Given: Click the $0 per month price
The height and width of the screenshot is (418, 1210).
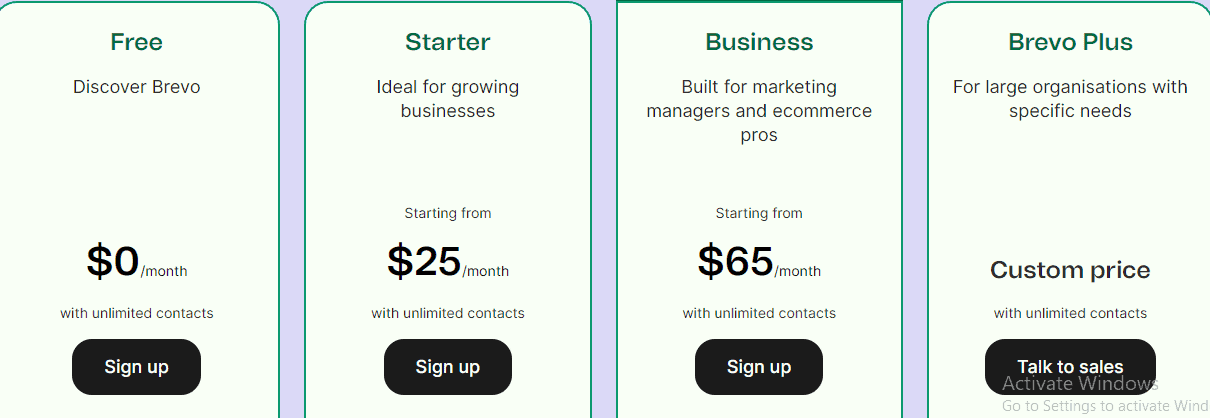Looking at the screenshot, I should click(x=137, y=262).
